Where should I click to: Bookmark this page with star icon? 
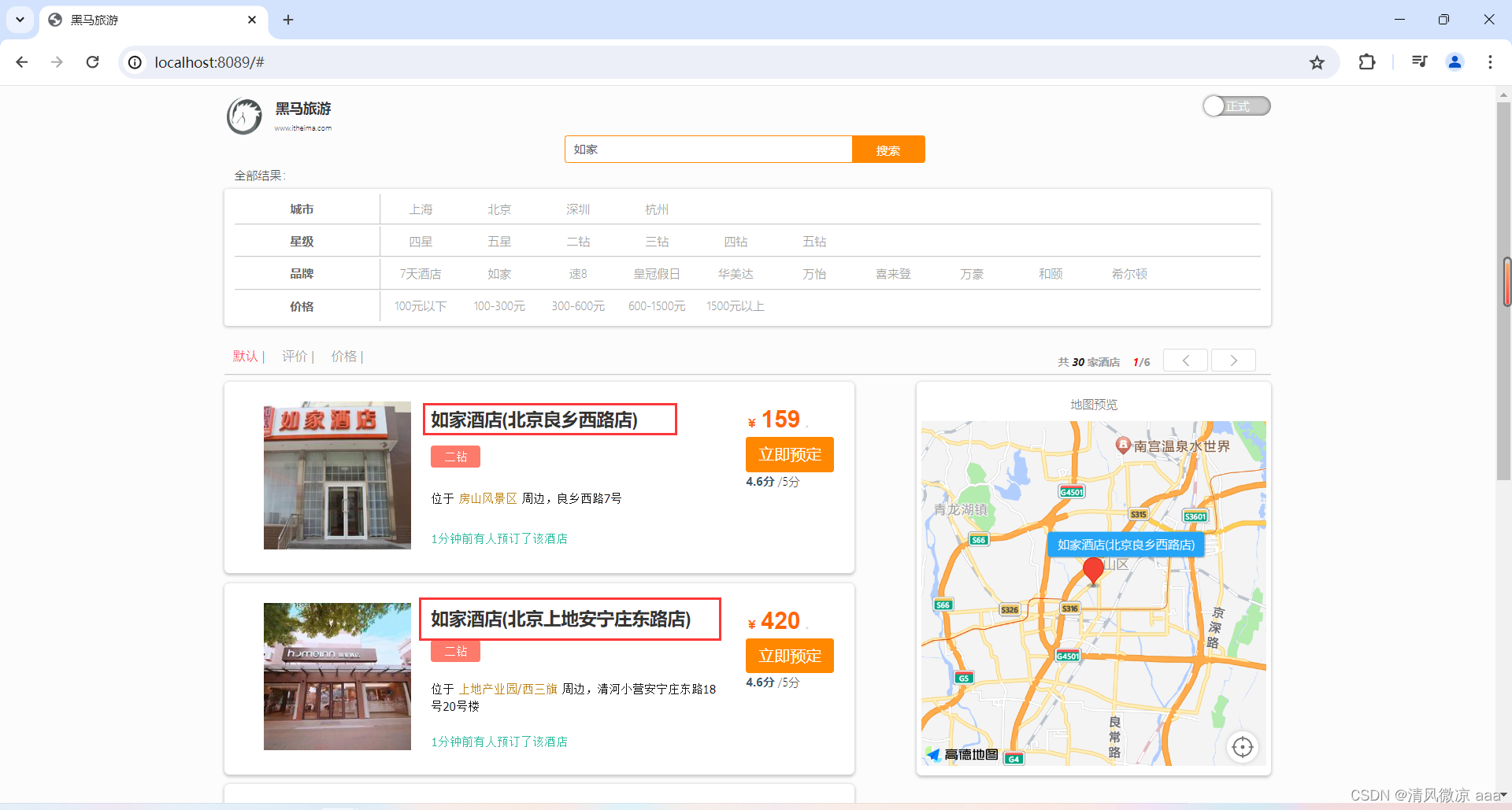coord(1317,62)
